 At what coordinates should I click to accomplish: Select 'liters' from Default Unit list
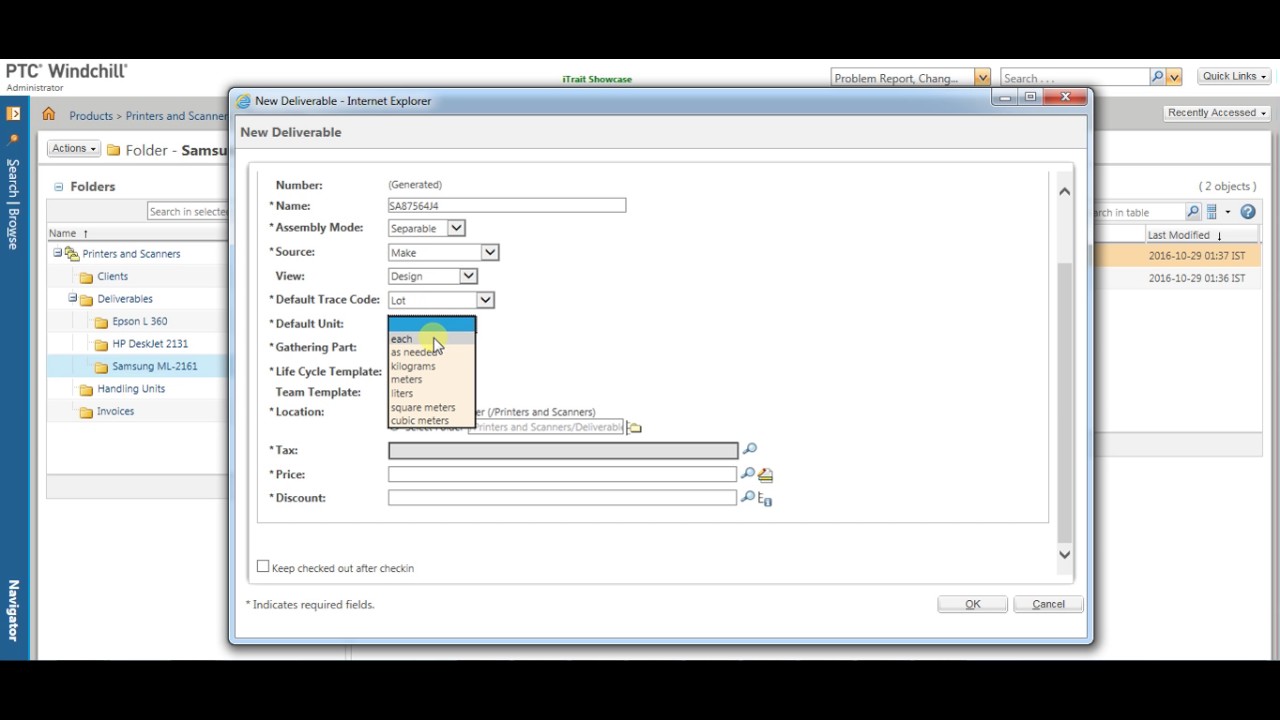(431, 393)
